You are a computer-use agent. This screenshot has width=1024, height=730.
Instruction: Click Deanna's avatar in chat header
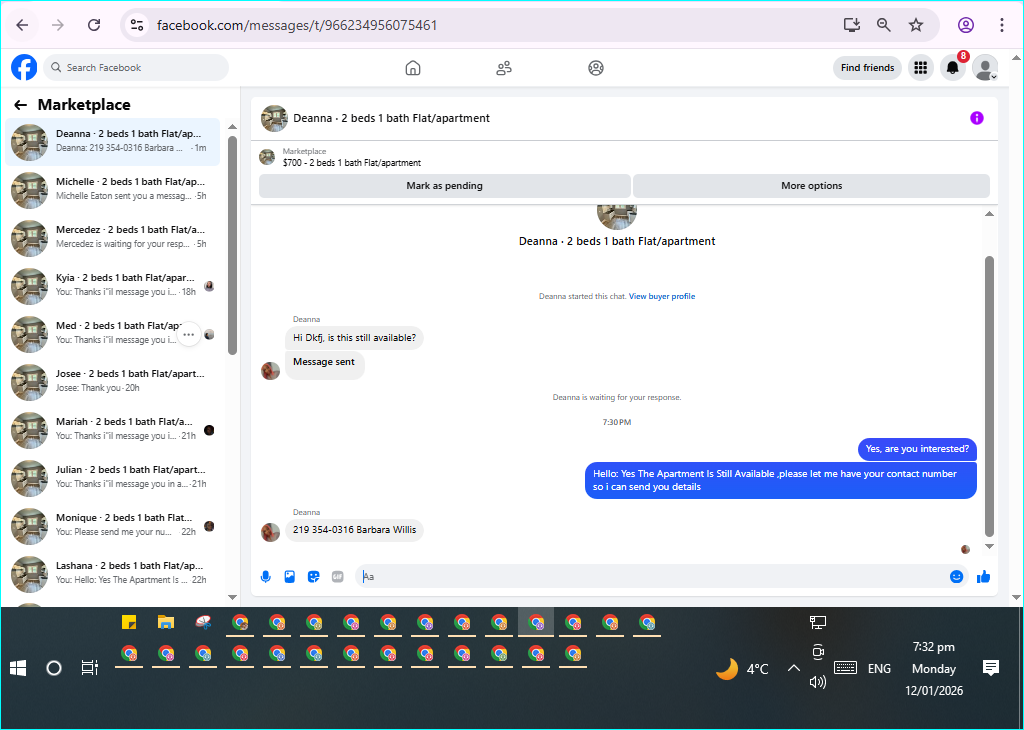pos(274,118)
